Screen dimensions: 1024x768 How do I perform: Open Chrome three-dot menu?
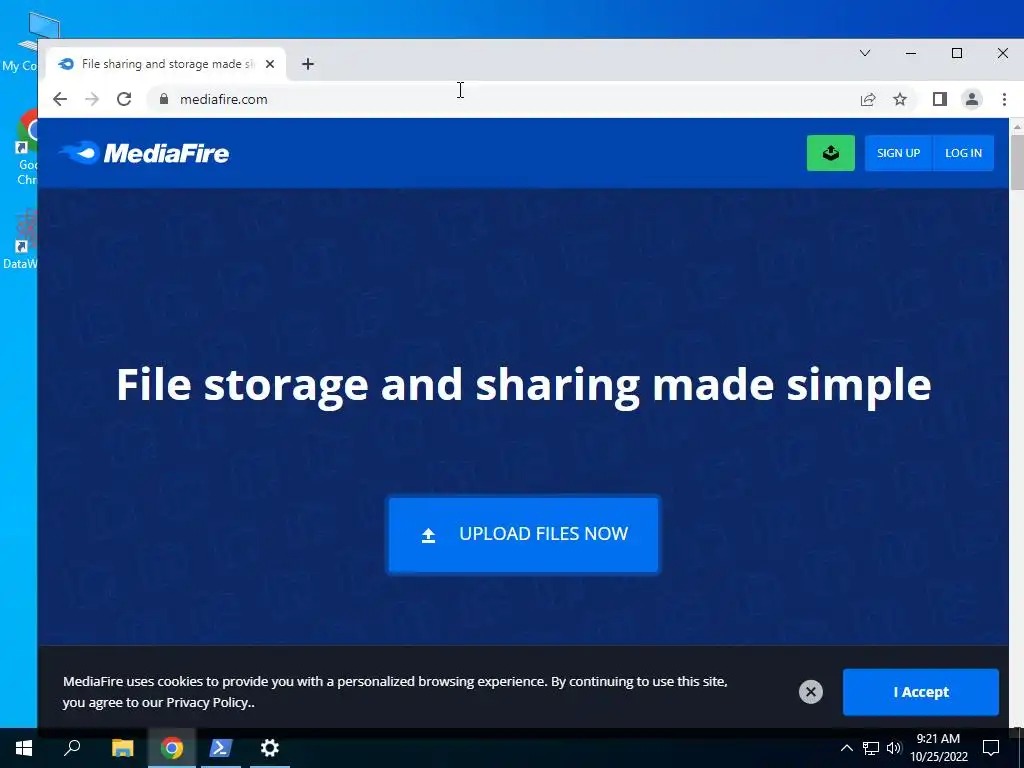pyautogui.click(x=1004, y=99)
